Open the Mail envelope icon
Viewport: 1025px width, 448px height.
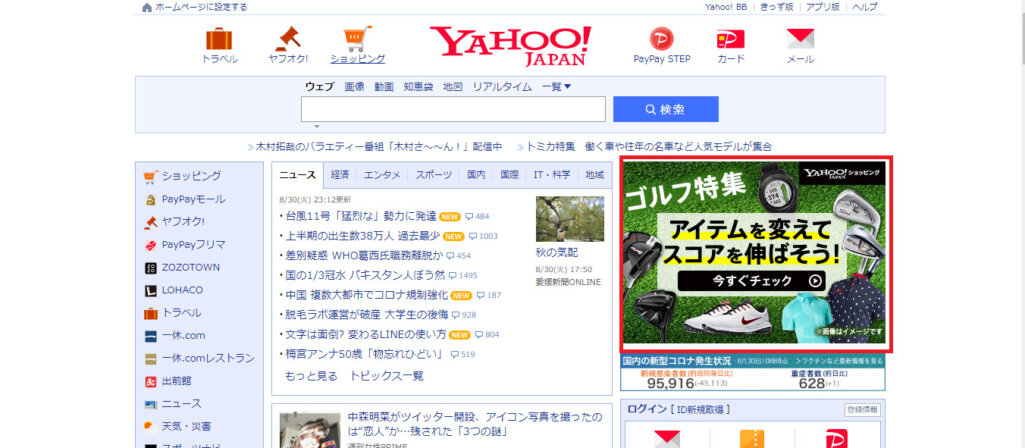[800, 40]
